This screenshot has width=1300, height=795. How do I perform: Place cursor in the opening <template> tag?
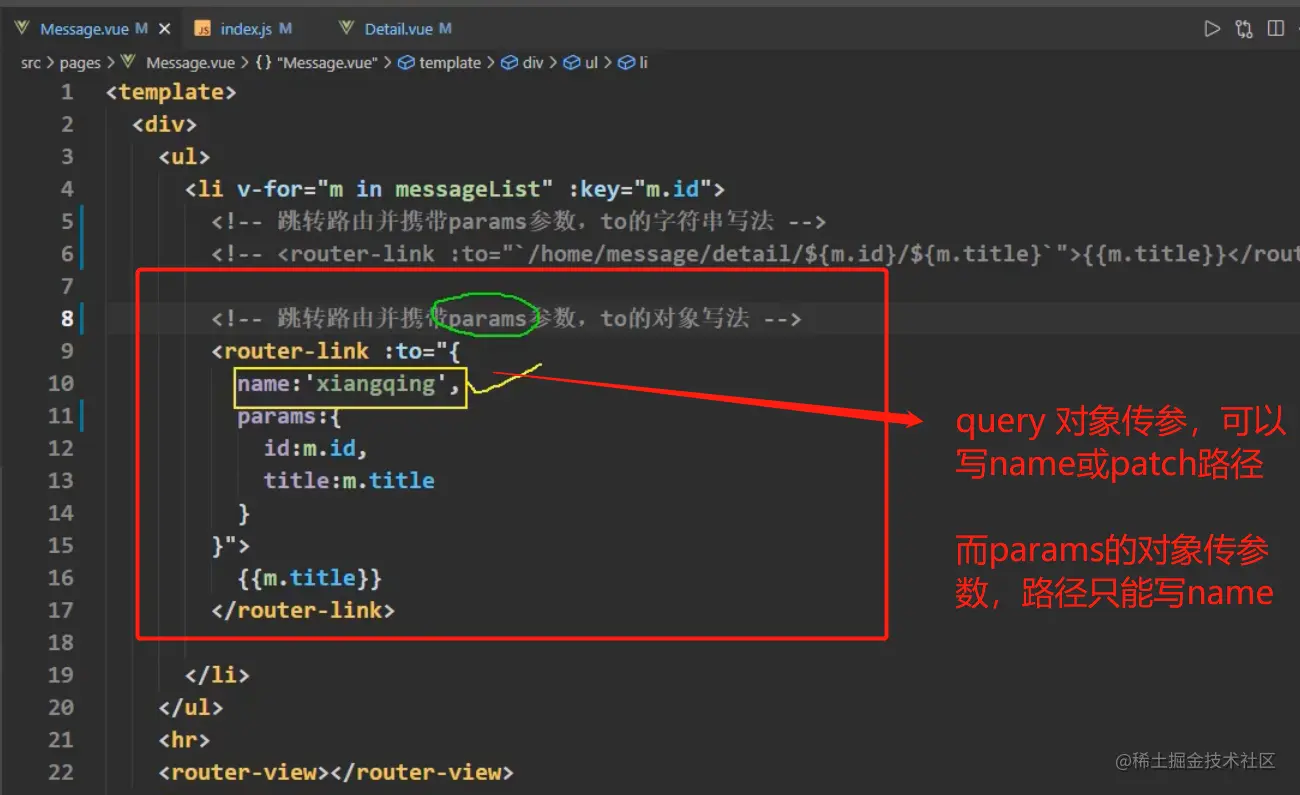(x=171, y=92)
